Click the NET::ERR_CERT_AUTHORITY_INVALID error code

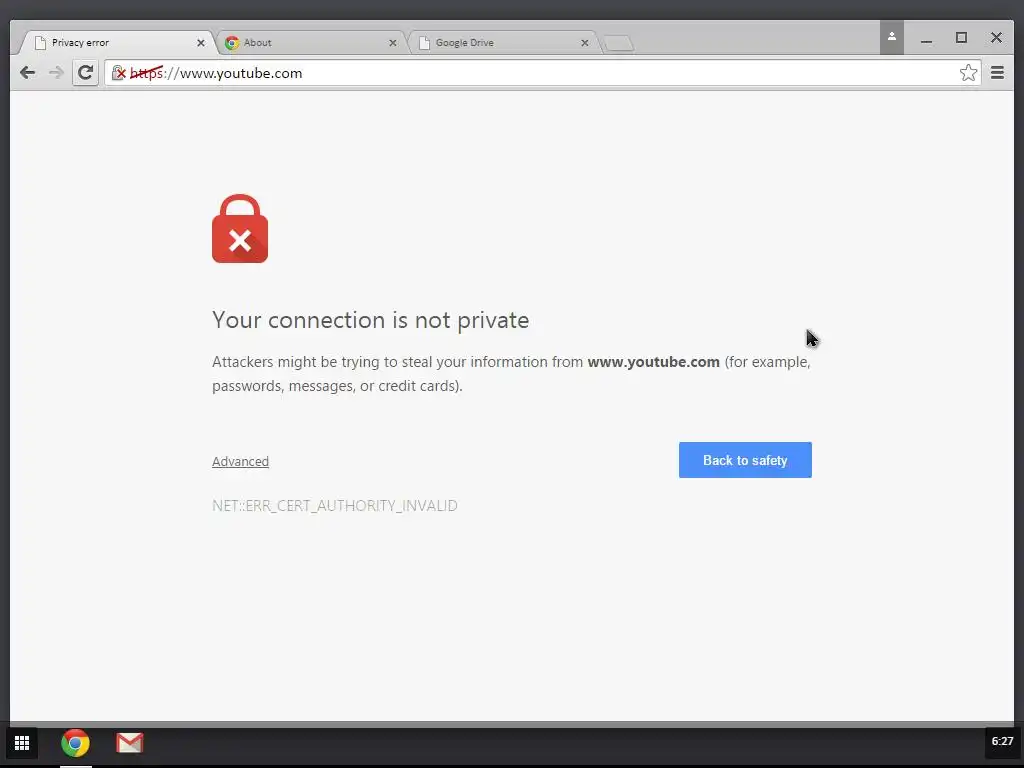coord(334,505)
